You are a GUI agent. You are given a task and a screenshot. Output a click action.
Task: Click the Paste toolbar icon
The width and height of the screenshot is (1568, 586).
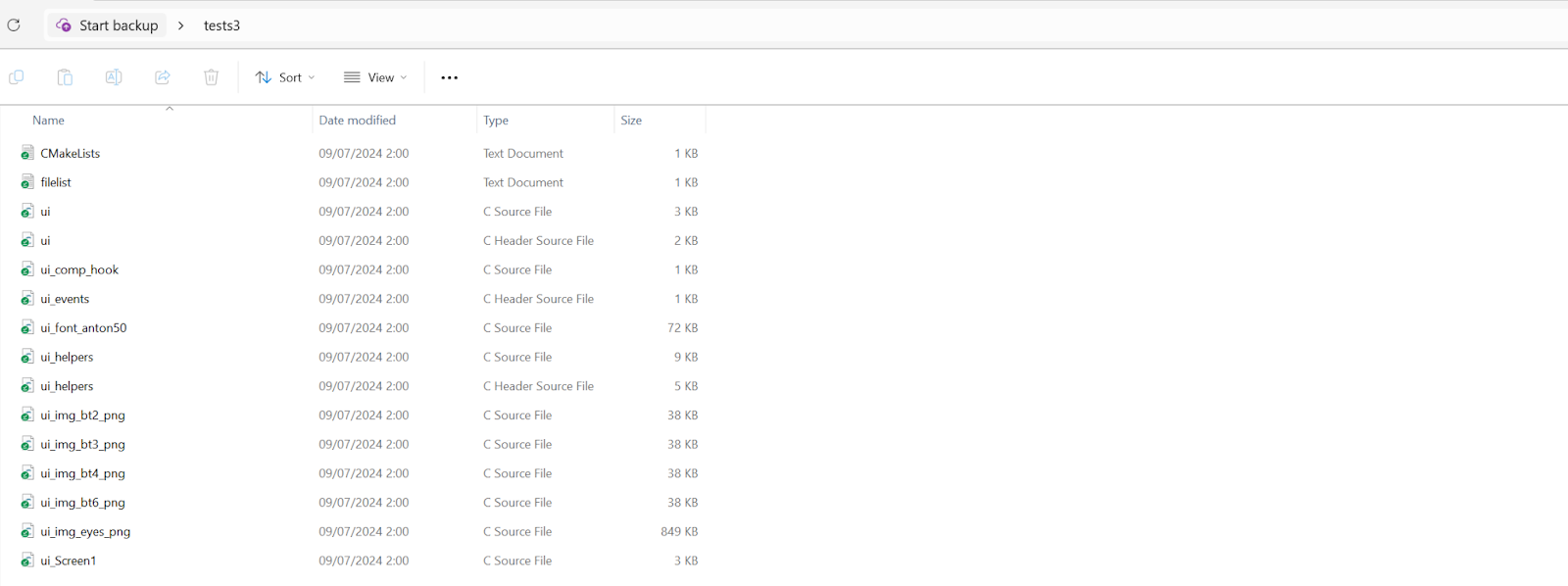(65, 77)
